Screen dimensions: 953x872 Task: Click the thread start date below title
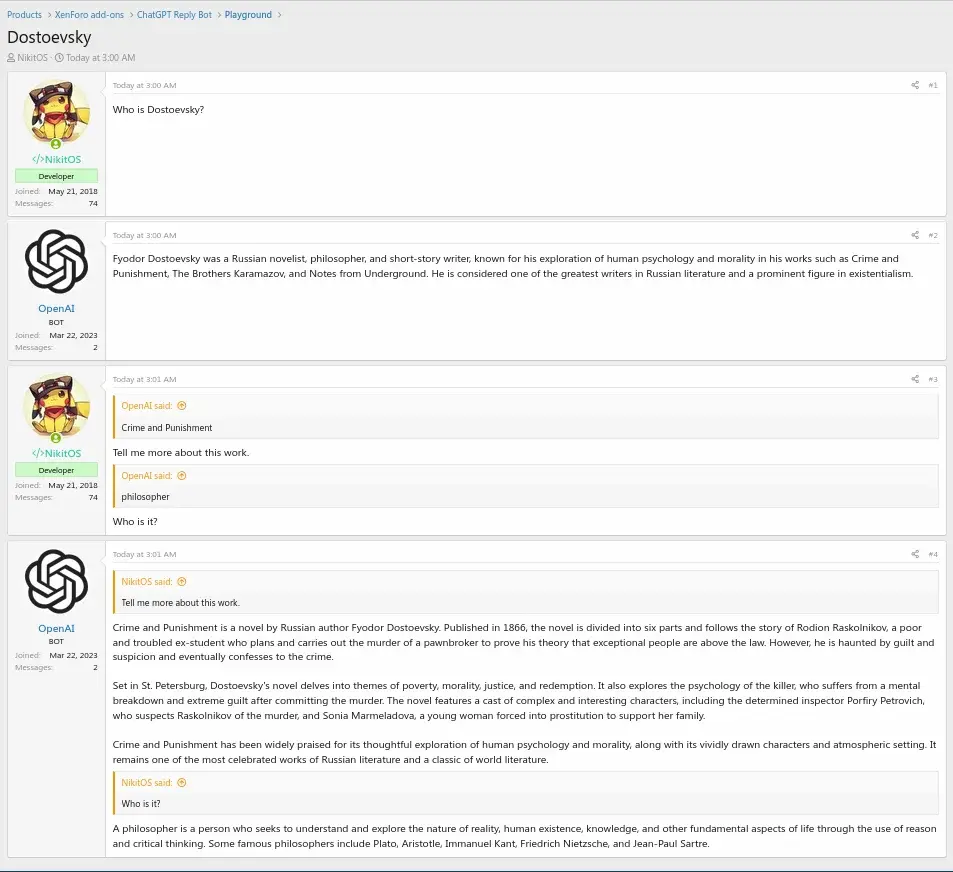100,58
